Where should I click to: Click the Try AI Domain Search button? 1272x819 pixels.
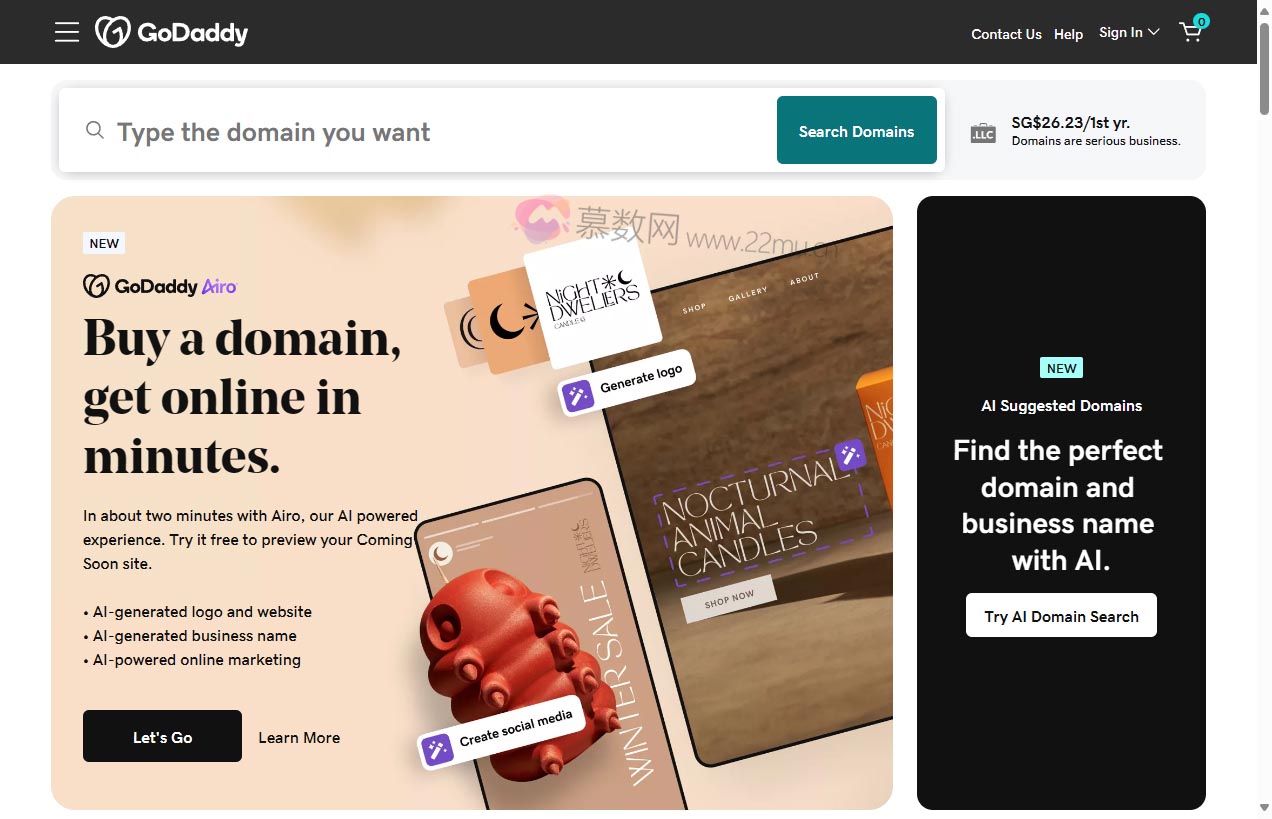tap(1061, 615)
